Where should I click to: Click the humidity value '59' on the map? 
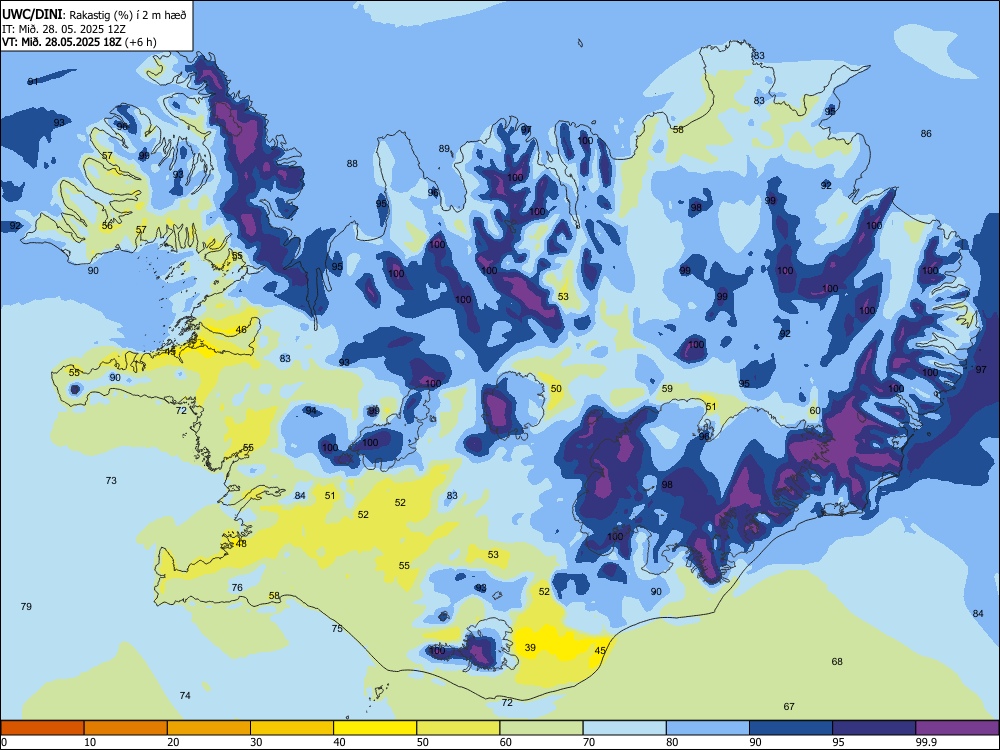tap(667, 388)
